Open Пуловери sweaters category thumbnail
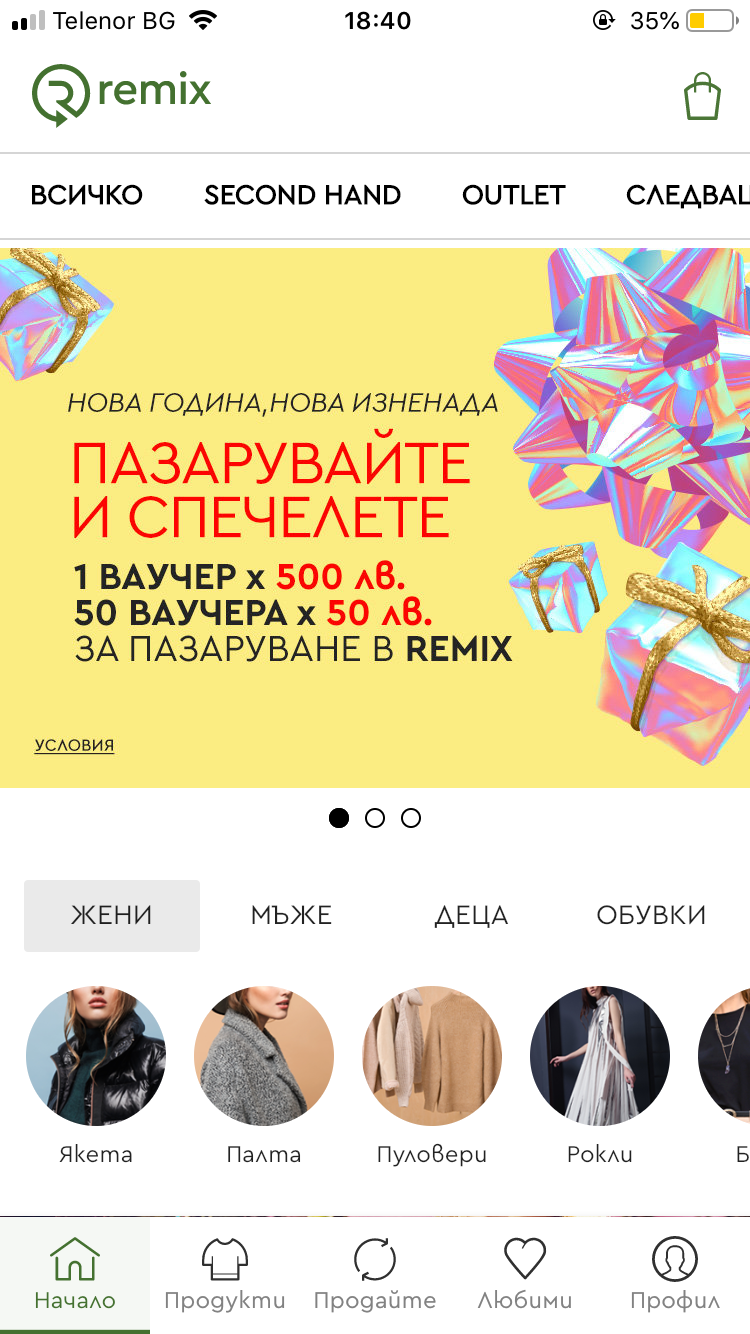This screenshot has height=1334, width=750. (432, 1056)
